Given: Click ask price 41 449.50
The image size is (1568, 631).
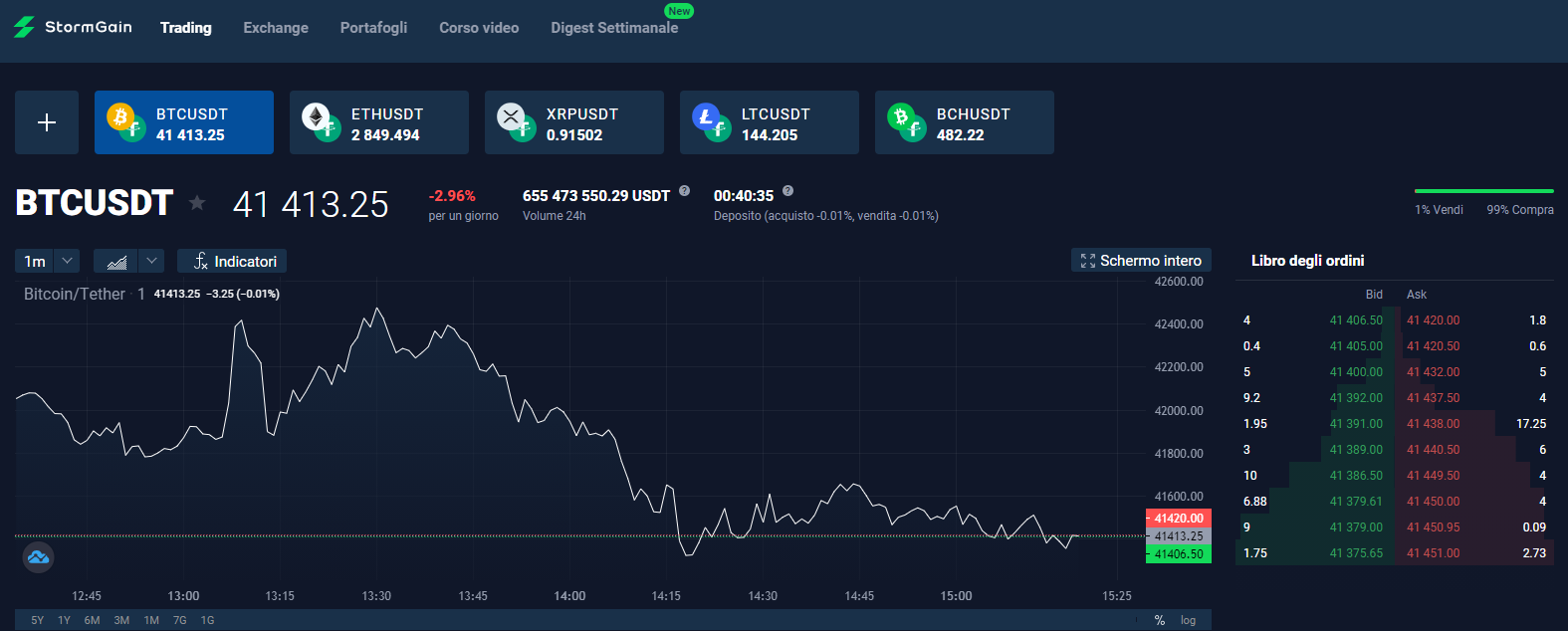Looking at the screenshot, I should pyautogui.click(x=1434, y=476).
